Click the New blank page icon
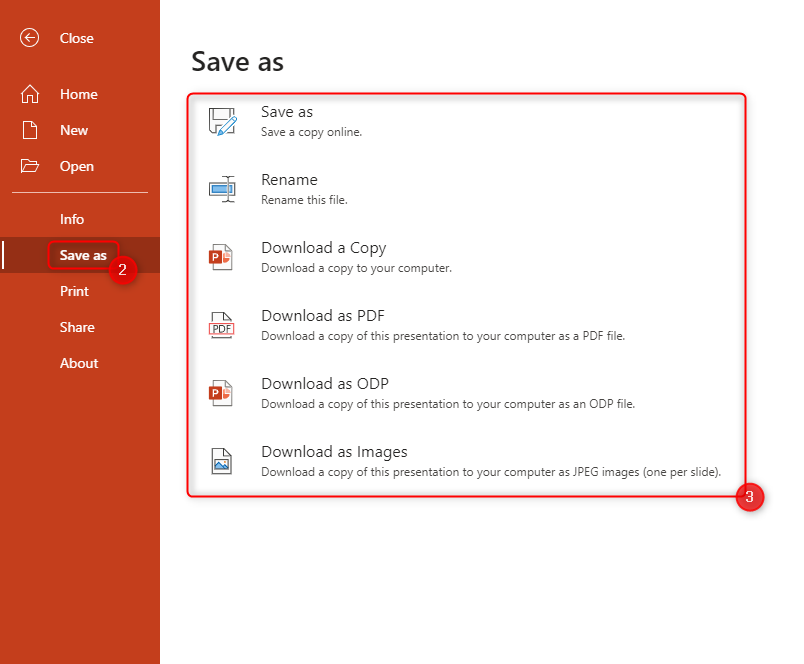Image resolution: width=804 pixels, height=664 pixels. (x=30, y=130)
